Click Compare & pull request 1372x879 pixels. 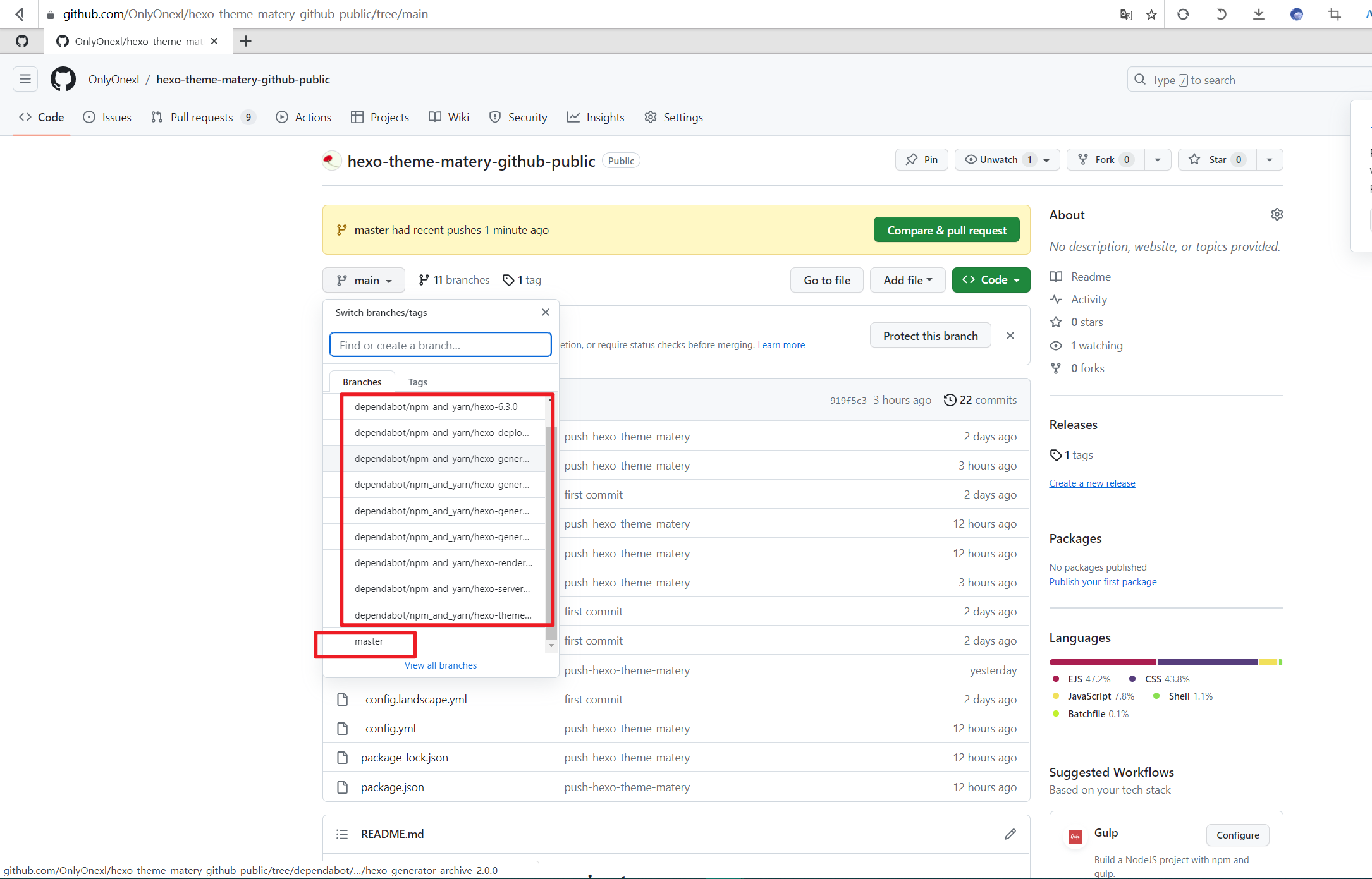pos(946,230)
